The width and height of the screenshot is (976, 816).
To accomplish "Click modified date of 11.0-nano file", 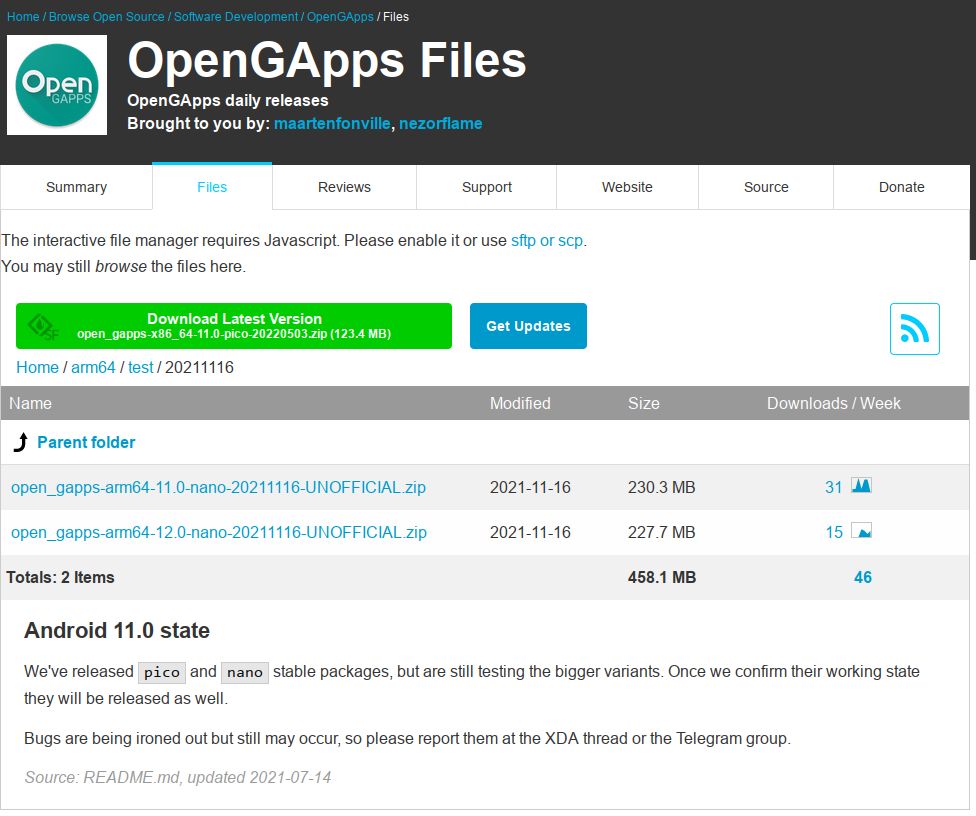I will (530, 487).
